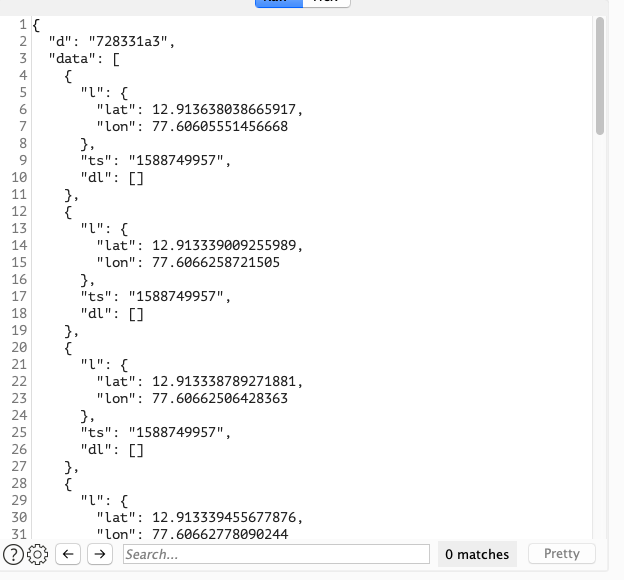Click the "728331a3" value on line 2
Screen dimensions: 624x580
coord(132,41)
